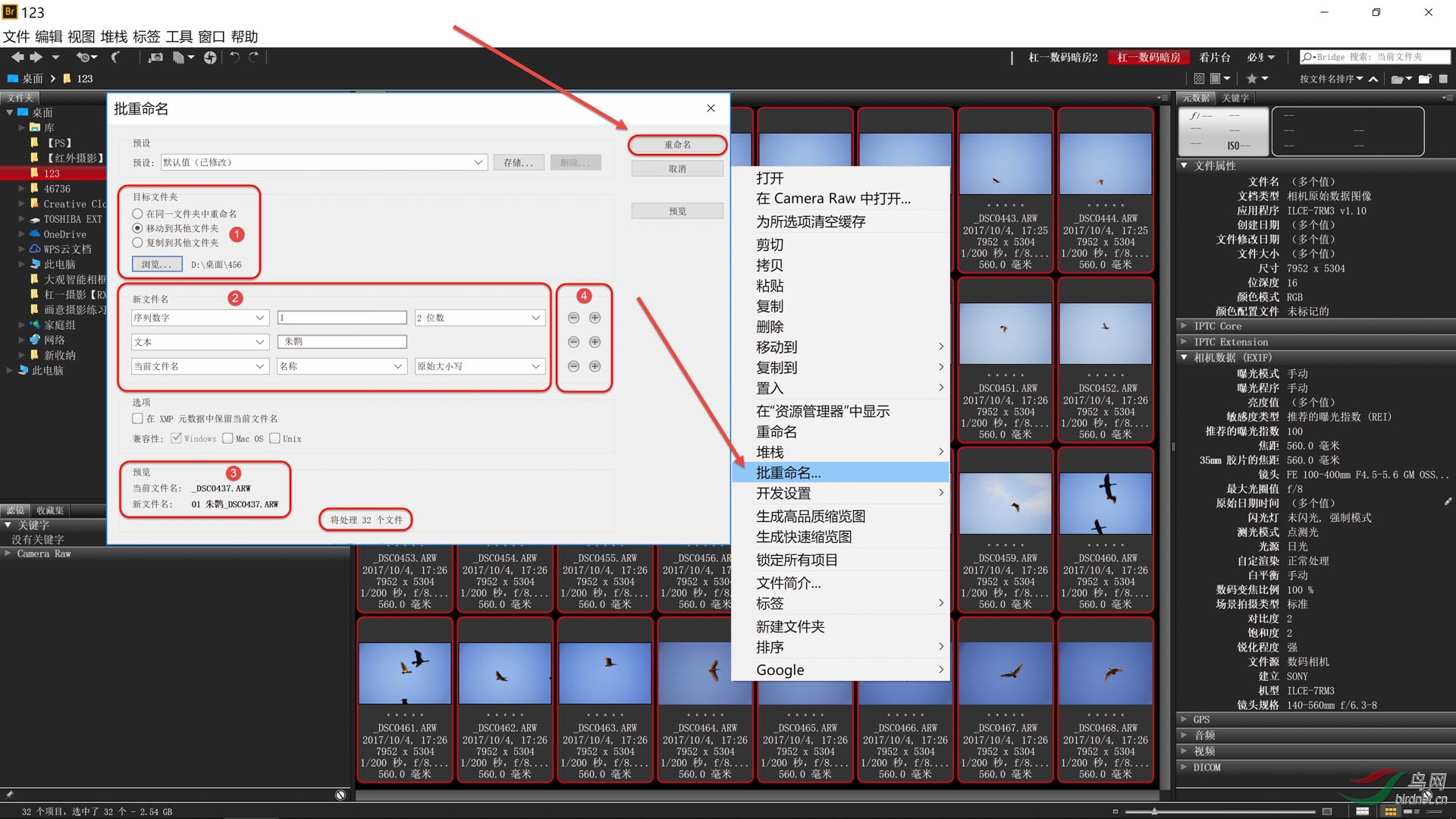This screenshot has width=1456, height=819.
Task: Click minus icon beside text row
Action: coord(573,342)
